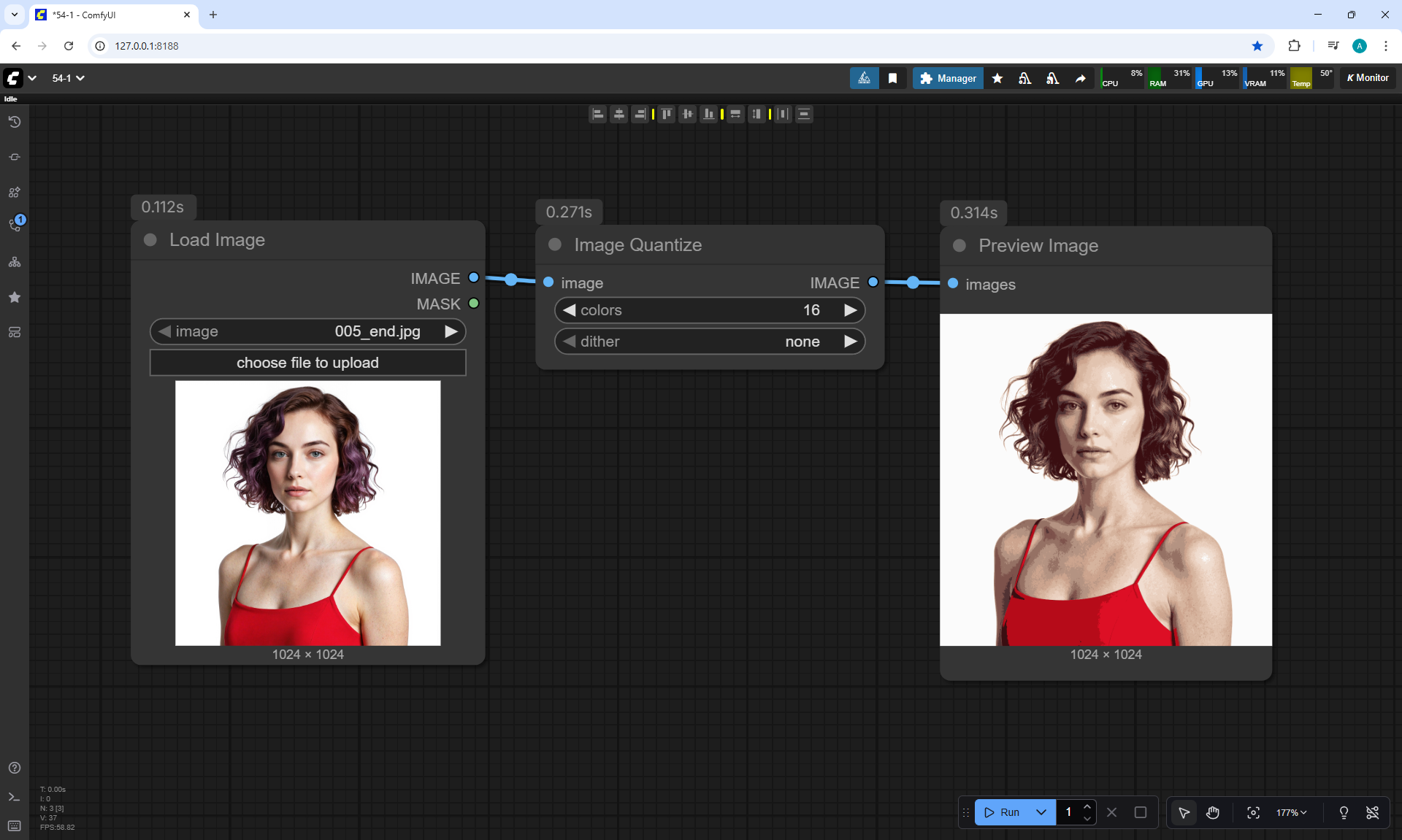Click the Preview Image output thumbnail
1402x840 pixels.
[1106, 479]
